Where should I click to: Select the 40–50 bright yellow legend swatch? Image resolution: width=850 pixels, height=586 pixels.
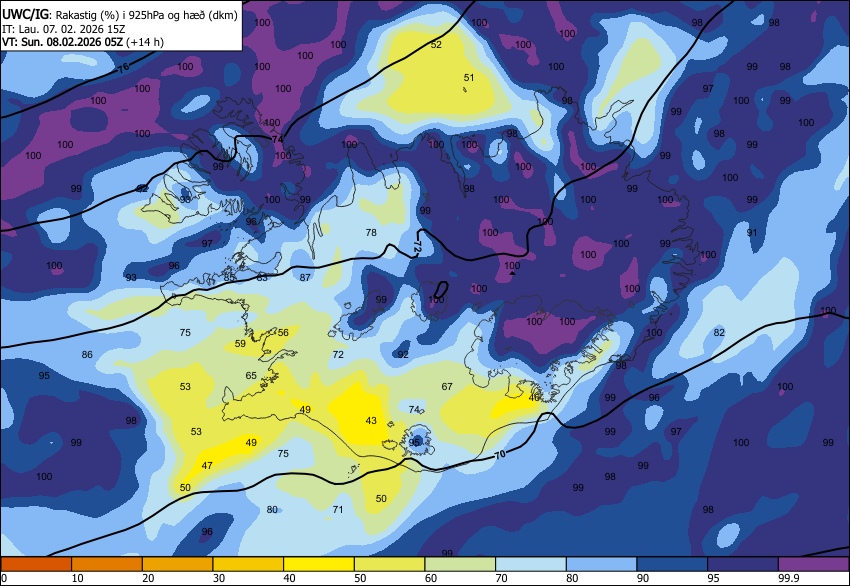(319, 564)
